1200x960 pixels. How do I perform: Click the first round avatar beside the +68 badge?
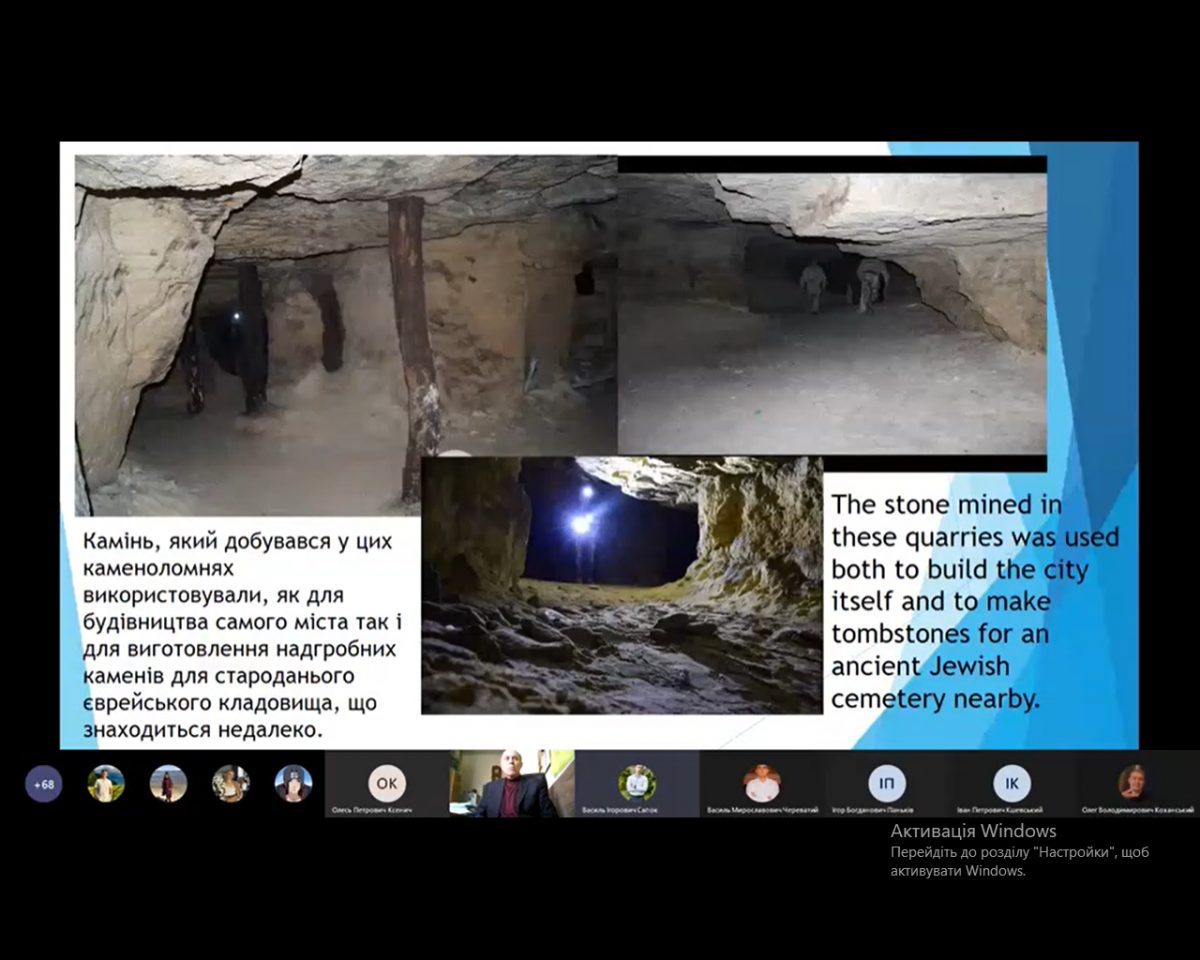(x=106, y=784)
